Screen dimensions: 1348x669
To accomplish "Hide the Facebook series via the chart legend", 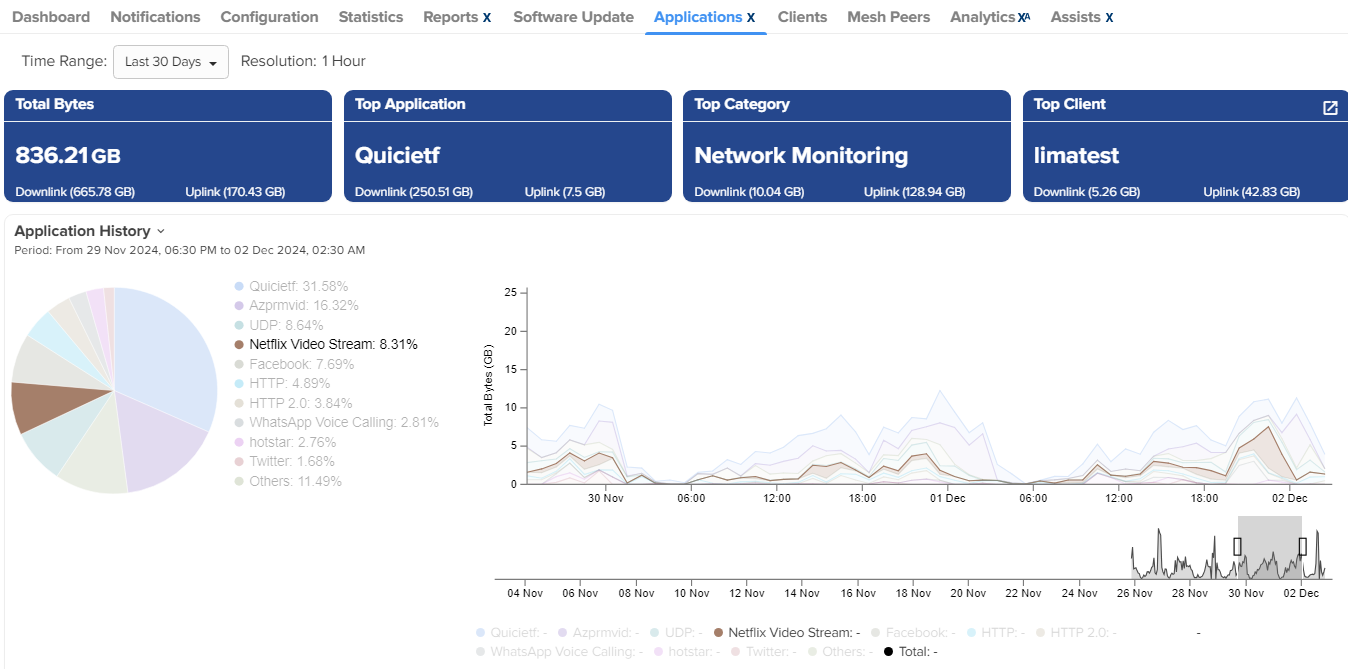I will pyautogui.click(x=875, y=631).
